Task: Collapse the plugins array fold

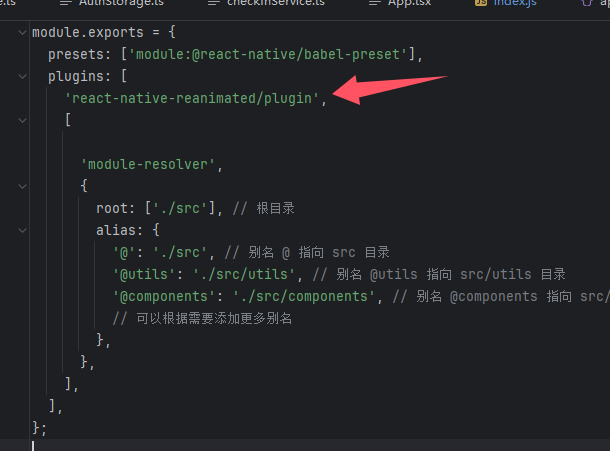Action: (x=23, y=77)
